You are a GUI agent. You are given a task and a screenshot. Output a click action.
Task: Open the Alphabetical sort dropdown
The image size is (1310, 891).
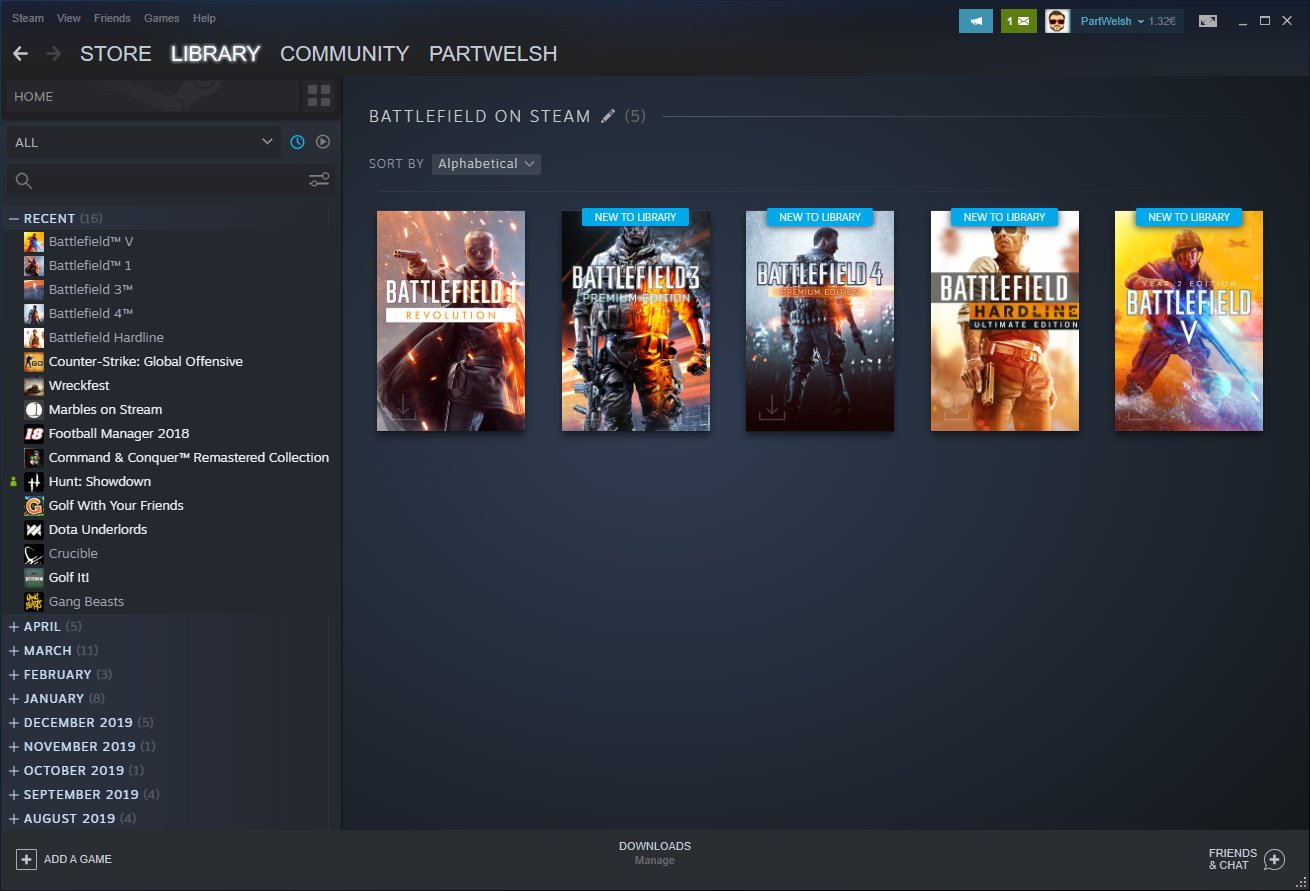click(487, 163)
